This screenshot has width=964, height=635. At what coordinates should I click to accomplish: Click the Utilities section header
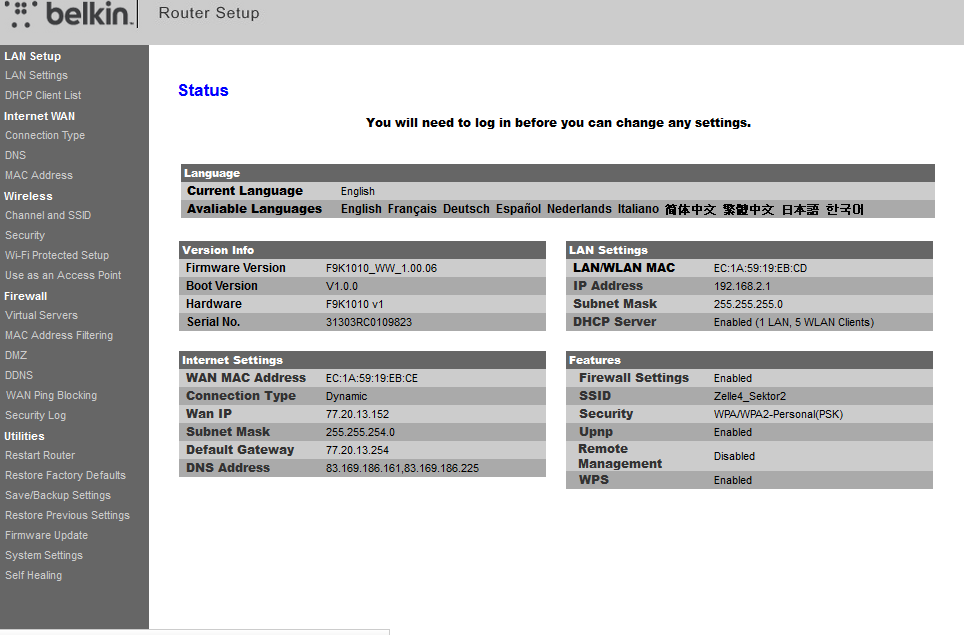(24, 436)
